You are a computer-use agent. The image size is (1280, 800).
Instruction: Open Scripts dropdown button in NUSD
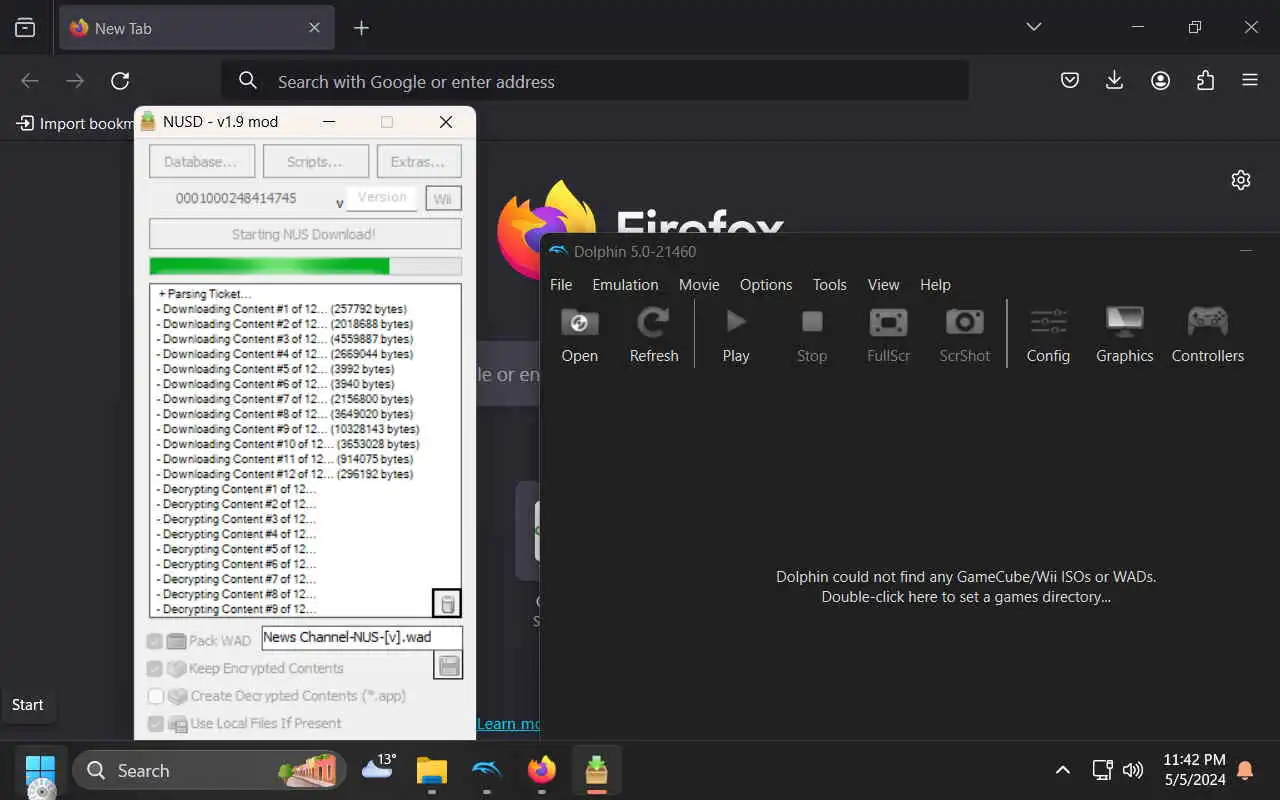click(315, 161)
